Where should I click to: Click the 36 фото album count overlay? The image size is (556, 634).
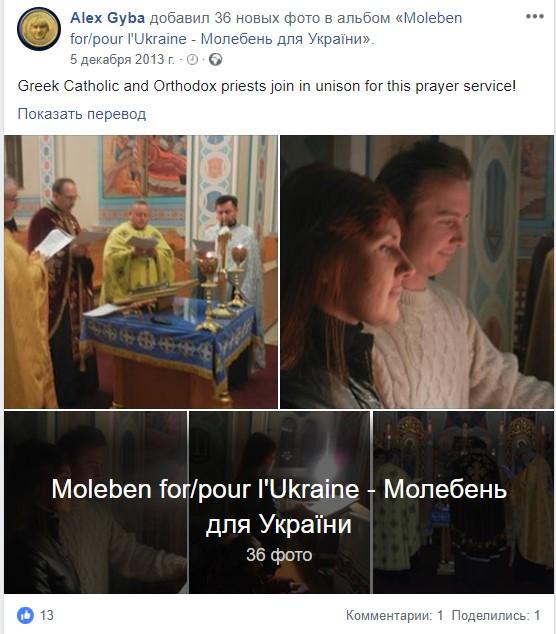279,555
